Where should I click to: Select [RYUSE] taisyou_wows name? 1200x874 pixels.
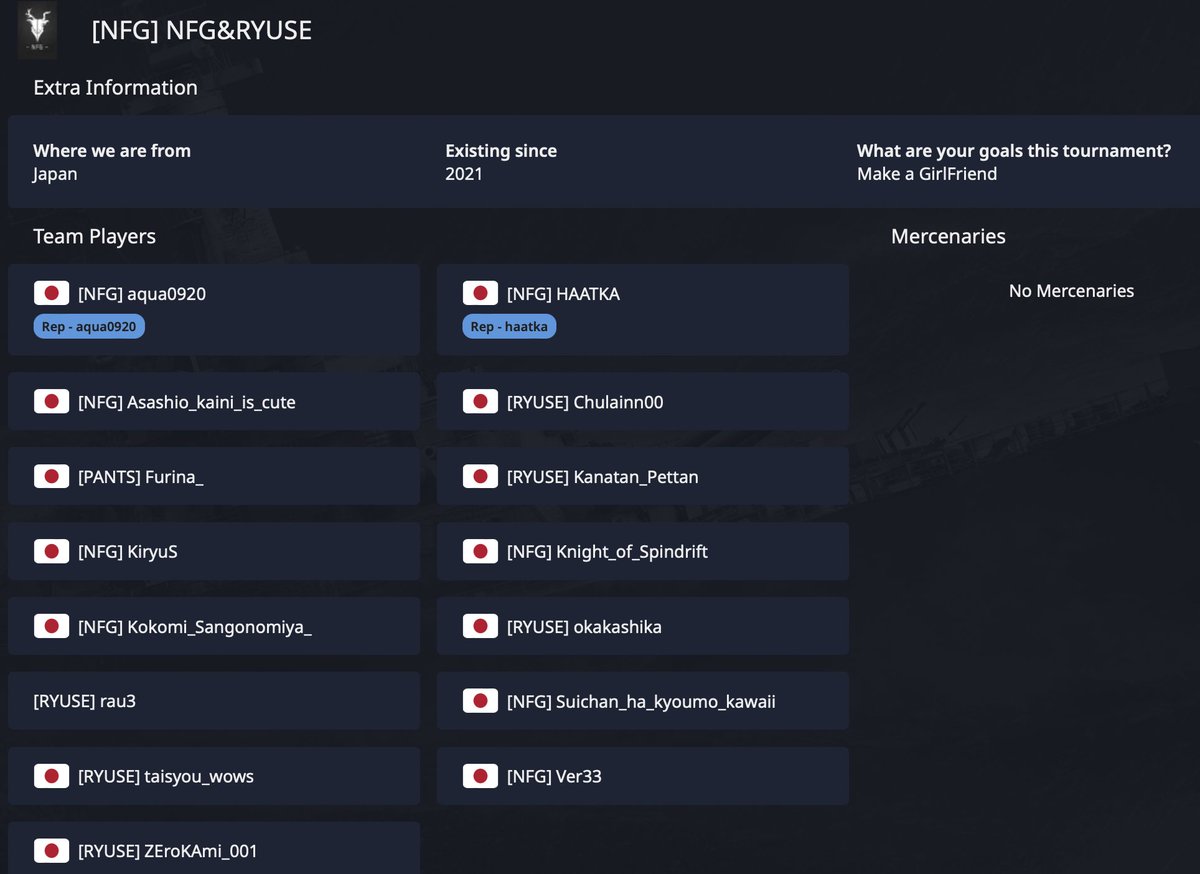coord(166,776)
